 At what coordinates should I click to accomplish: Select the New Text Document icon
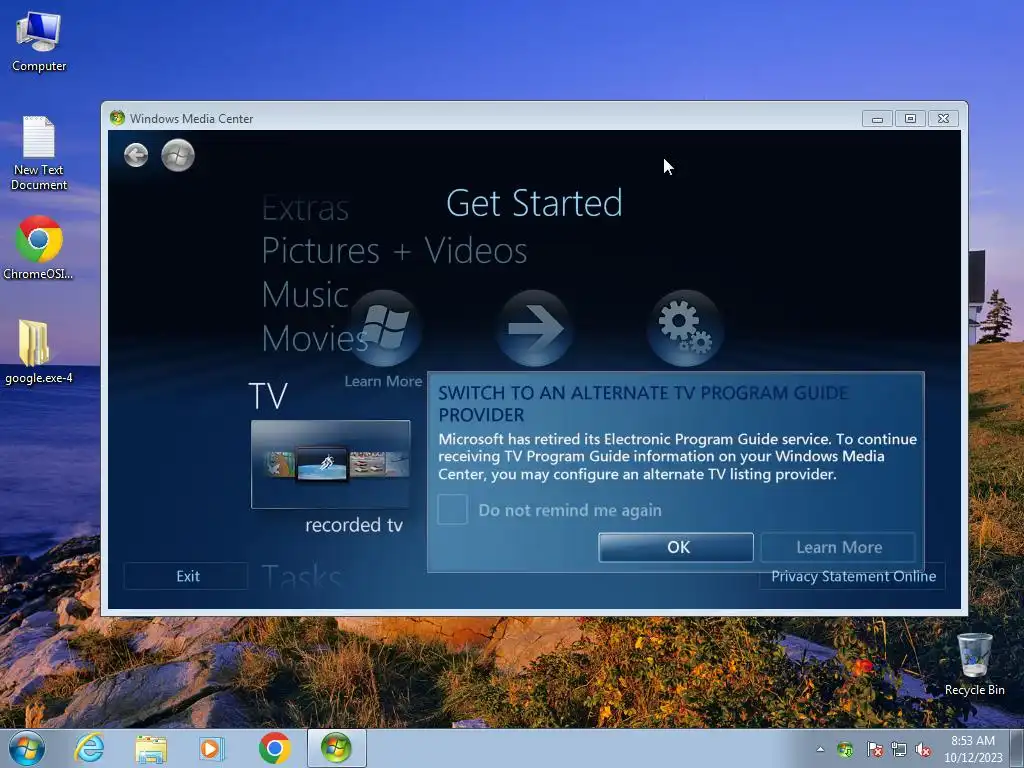tap(39, 154)
